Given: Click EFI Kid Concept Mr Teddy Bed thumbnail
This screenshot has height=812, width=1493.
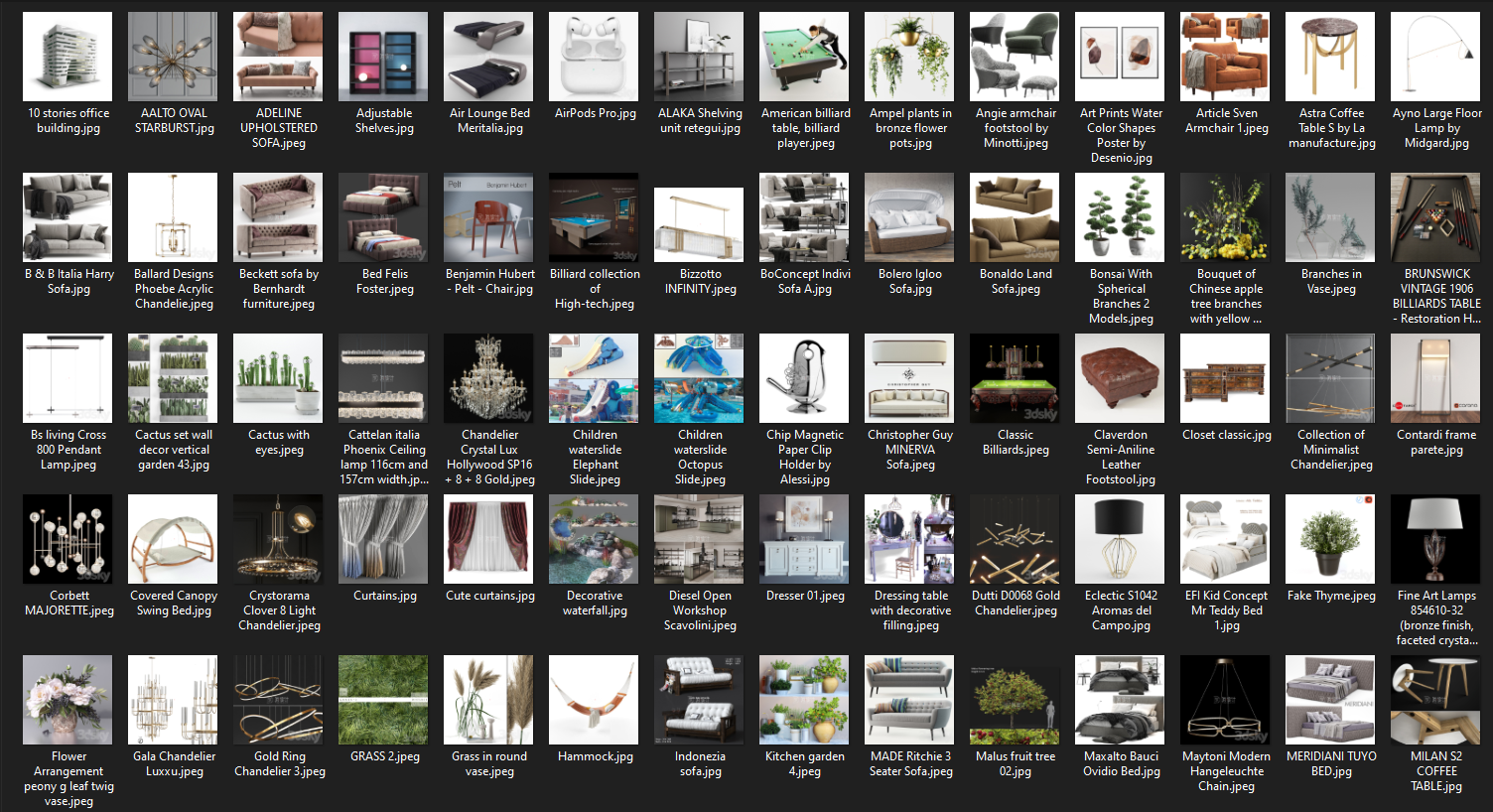Looking at the screenshot, I should click(x=1226, y=539).
